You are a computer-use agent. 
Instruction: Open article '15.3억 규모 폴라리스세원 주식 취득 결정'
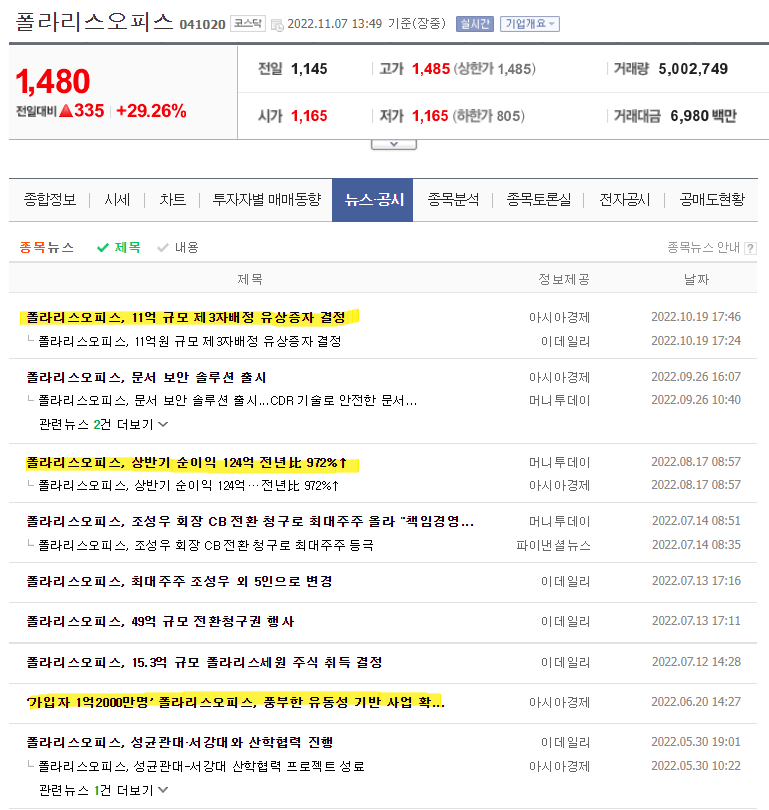[205, 663]
